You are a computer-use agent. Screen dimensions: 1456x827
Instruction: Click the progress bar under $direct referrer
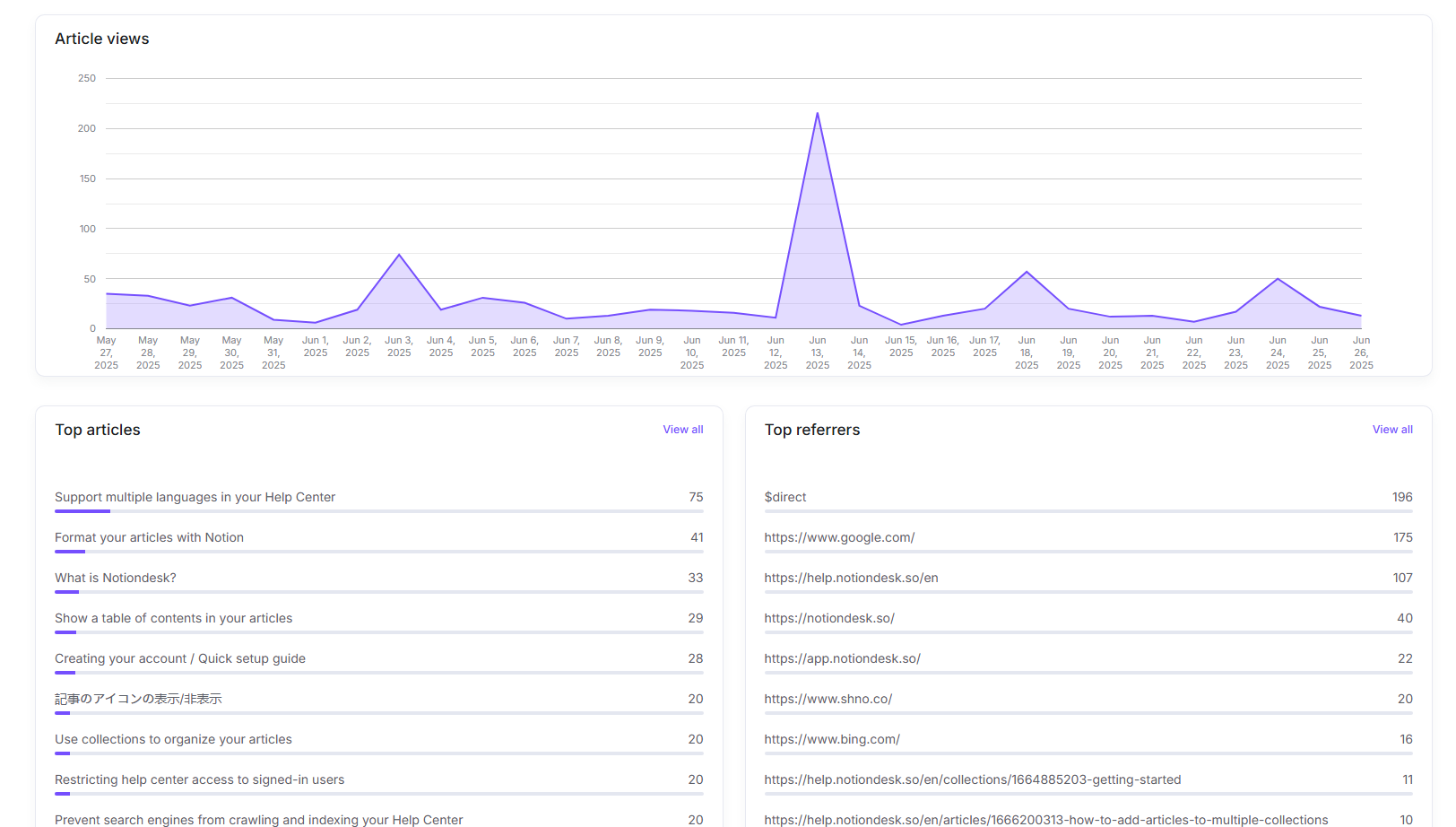[1088, 511]
